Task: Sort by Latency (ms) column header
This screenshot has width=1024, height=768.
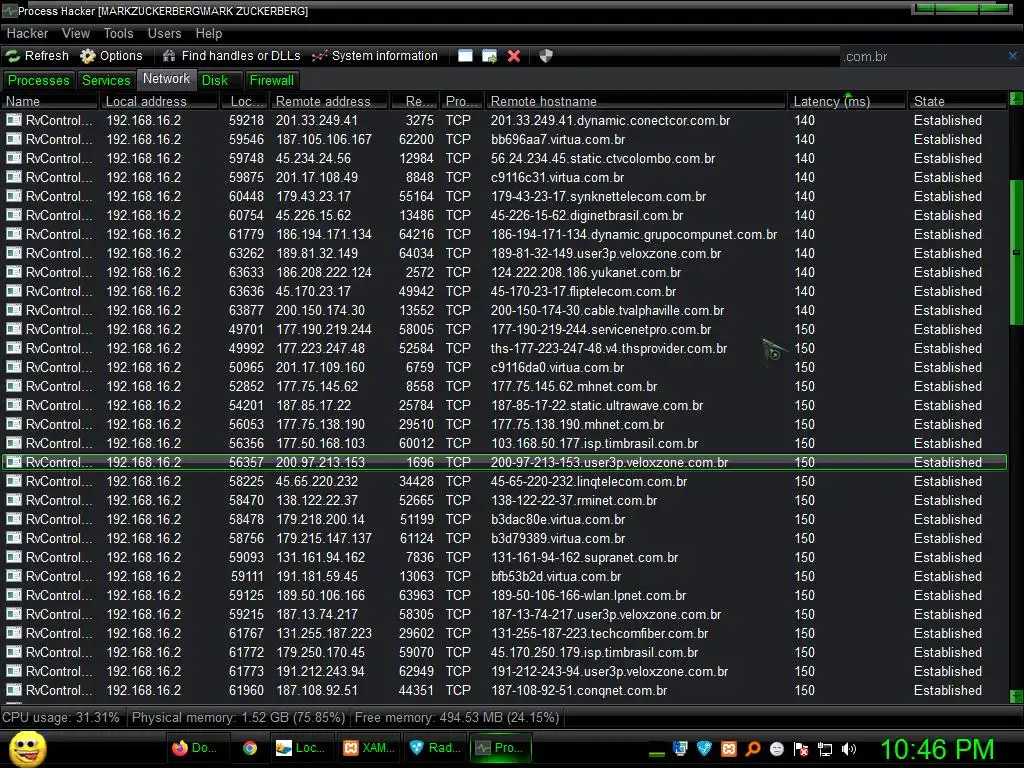Action: pyautogui.click(x=847, y=101)
